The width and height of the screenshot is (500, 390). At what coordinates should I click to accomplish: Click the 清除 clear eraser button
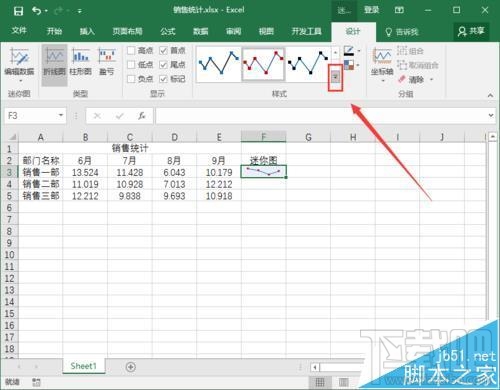[x=411, y=79]
